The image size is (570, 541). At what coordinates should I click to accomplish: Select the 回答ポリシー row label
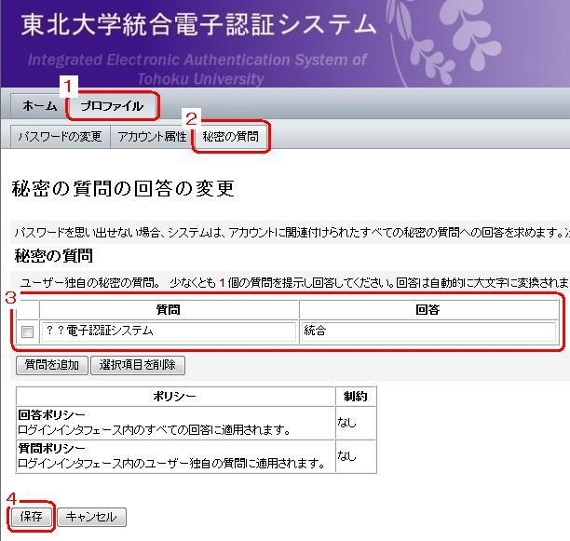click(52, 415)
